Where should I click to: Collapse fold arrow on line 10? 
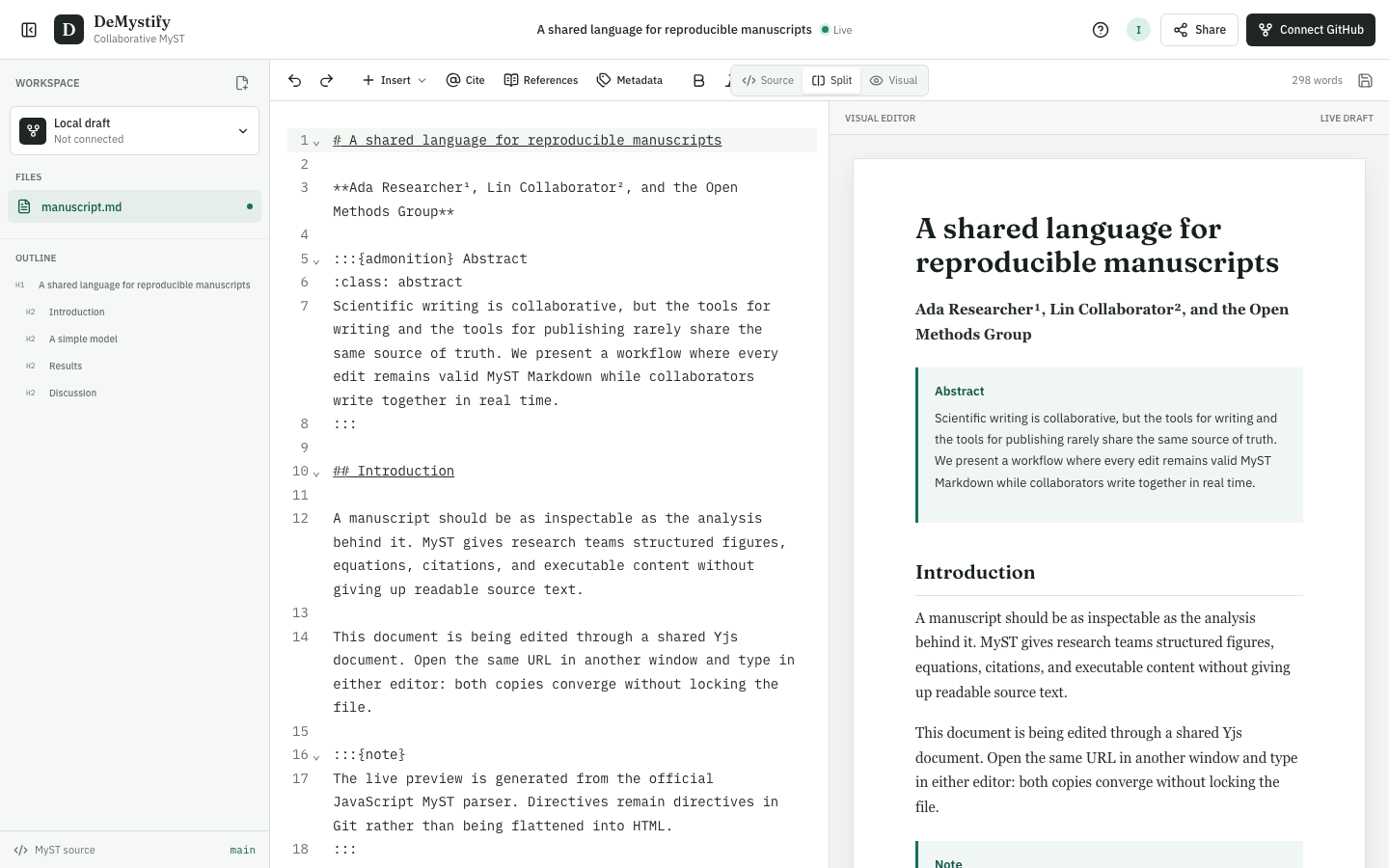tap(316, 473)
